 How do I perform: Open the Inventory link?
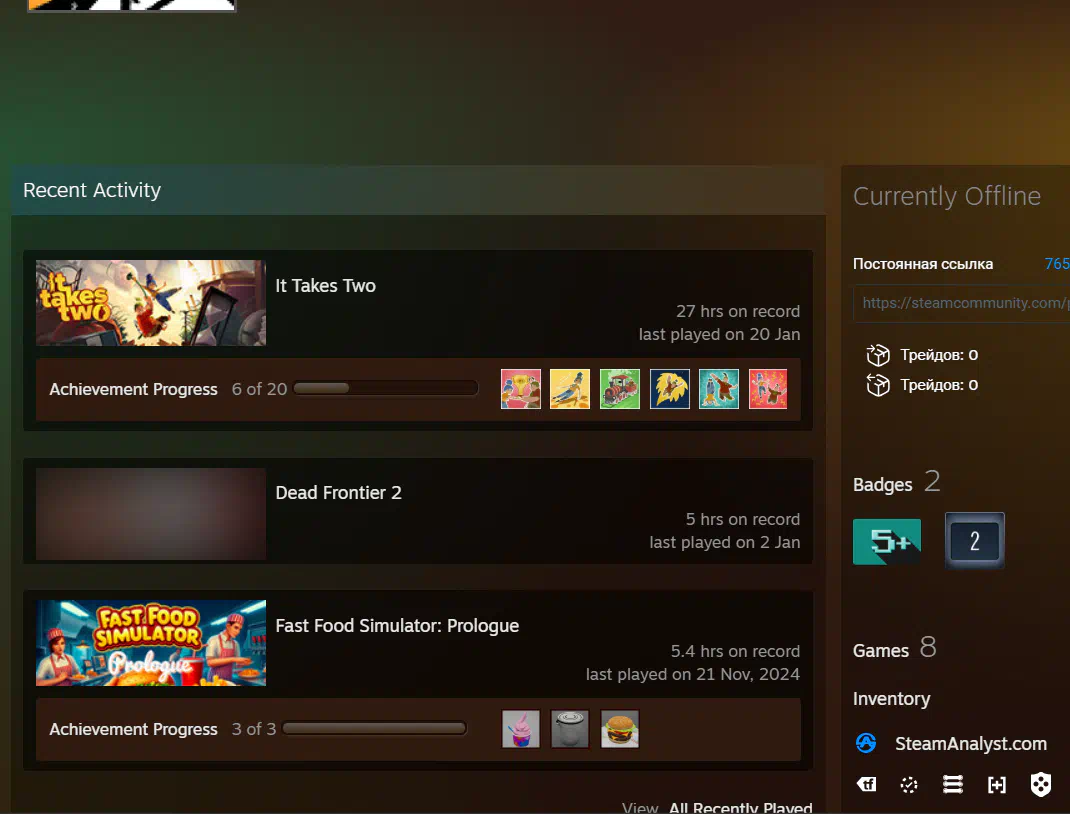891,699
